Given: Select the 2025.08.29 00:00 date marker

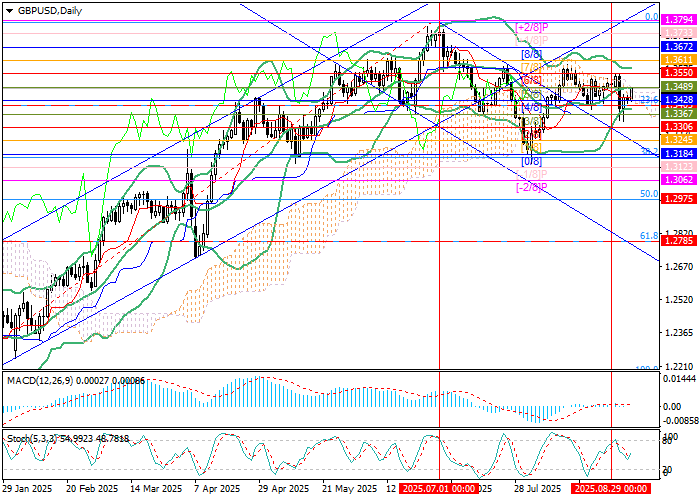Looking at the screenshot, I should pyautogui.click(x=610, y=488).
